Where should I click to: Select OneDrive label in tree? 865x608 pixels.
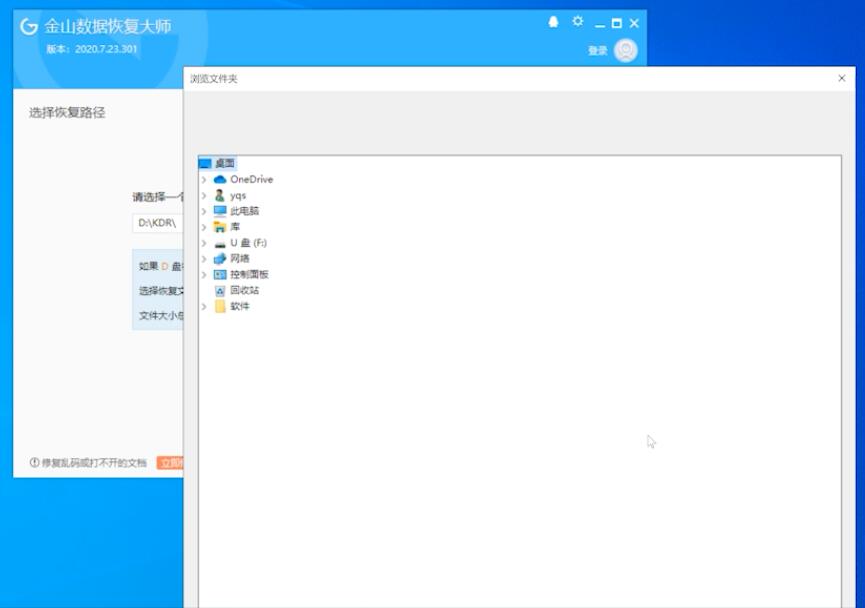252,179
